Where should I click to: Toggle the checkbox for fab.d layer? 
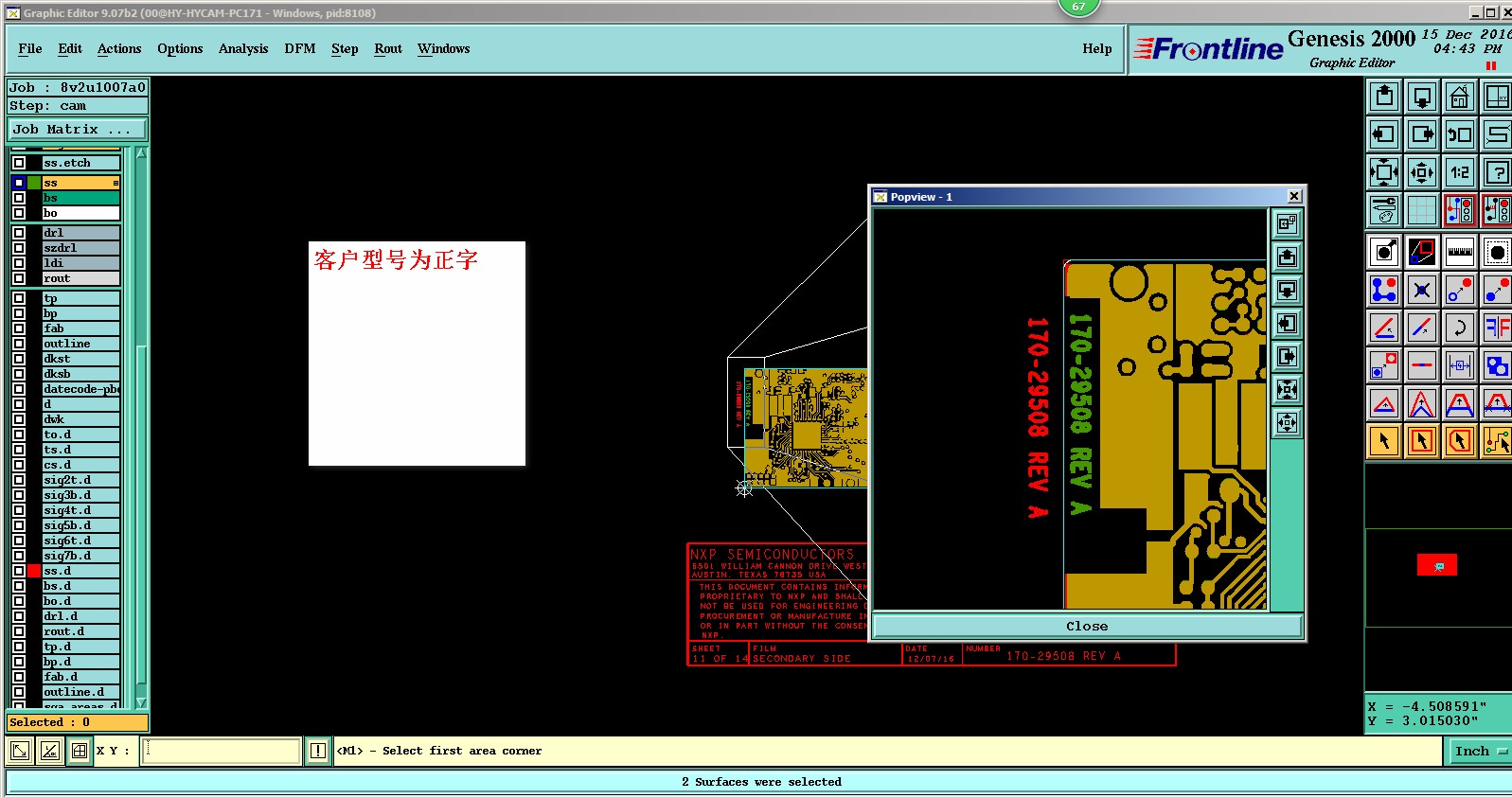19,677
